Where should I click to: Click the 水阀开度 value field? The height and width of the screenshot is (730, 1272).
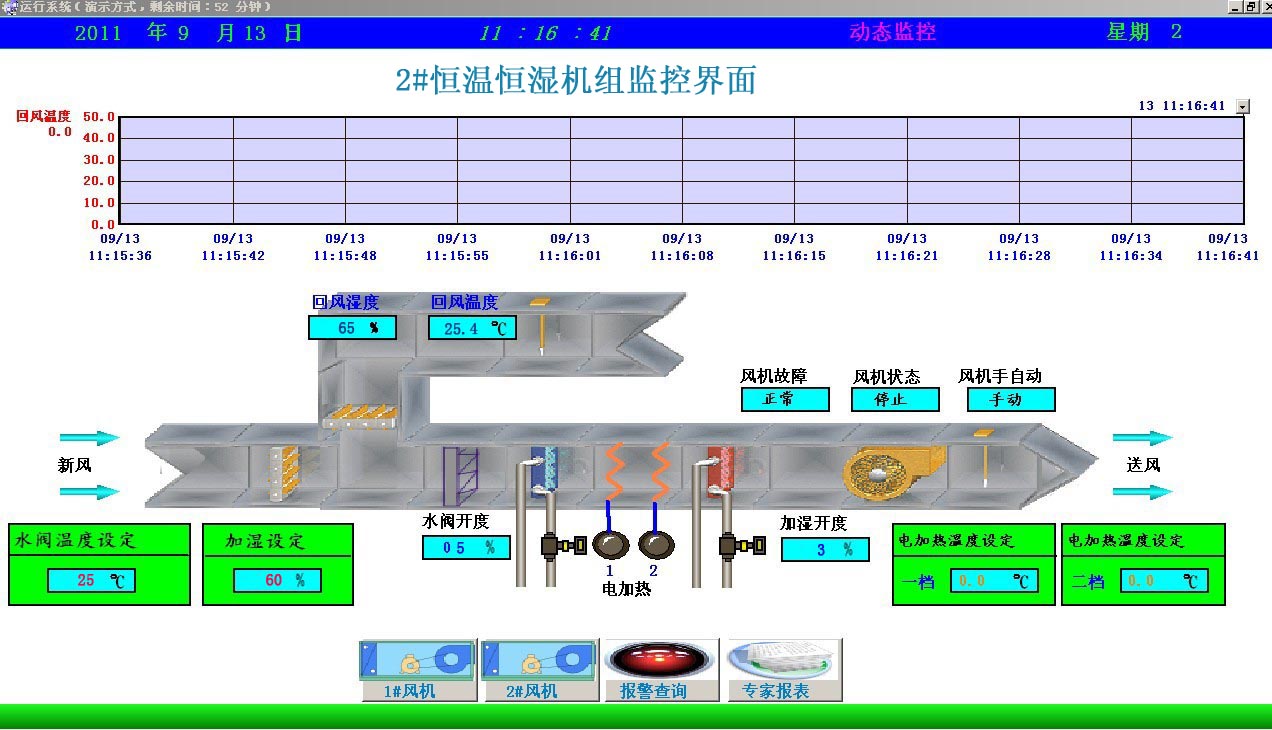click(466, 547)
